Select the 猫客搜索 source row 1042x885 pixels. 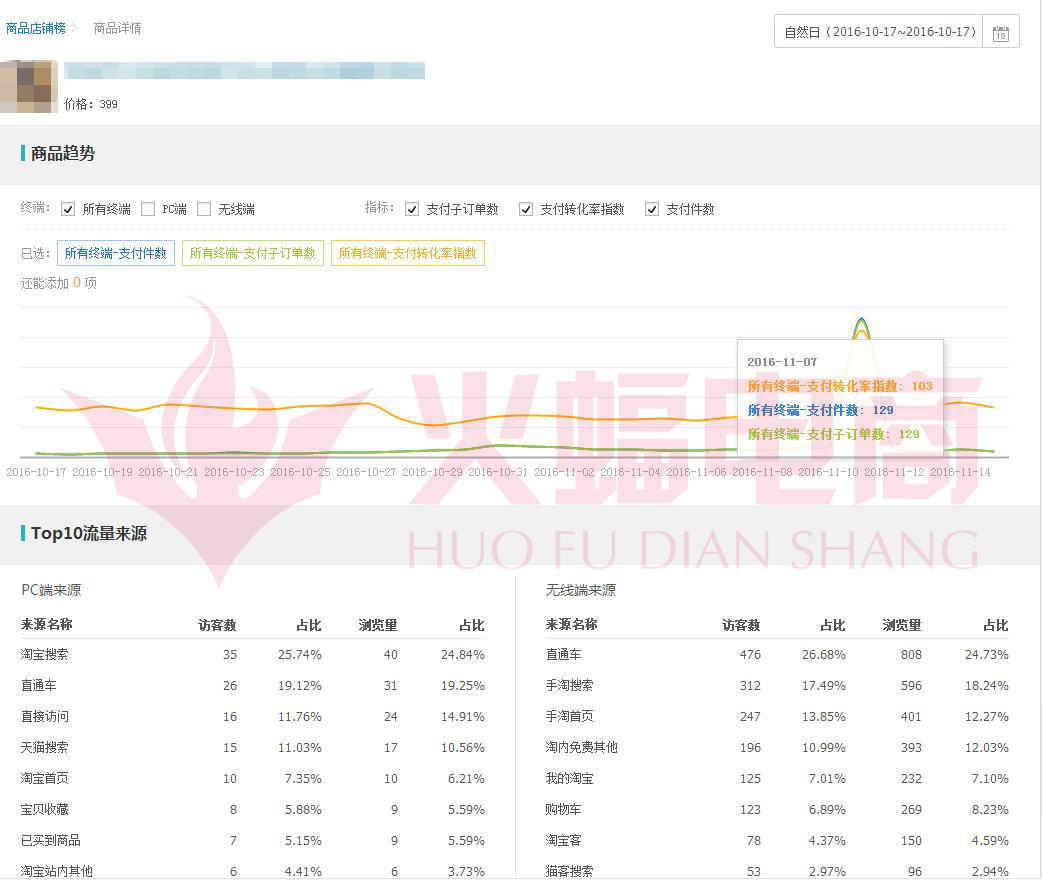pyautogui.click(x=777, y=871)
